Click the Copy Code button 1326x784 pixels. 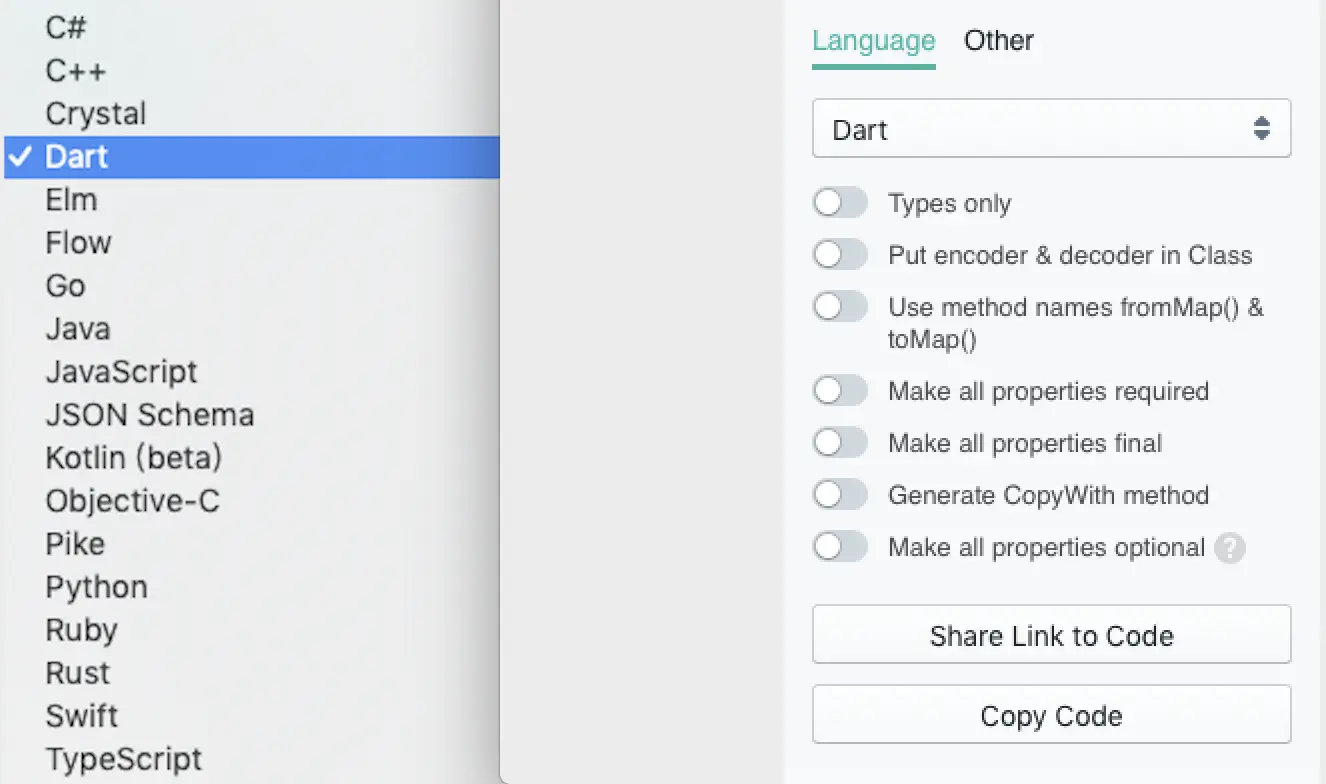coord(1051,715)
